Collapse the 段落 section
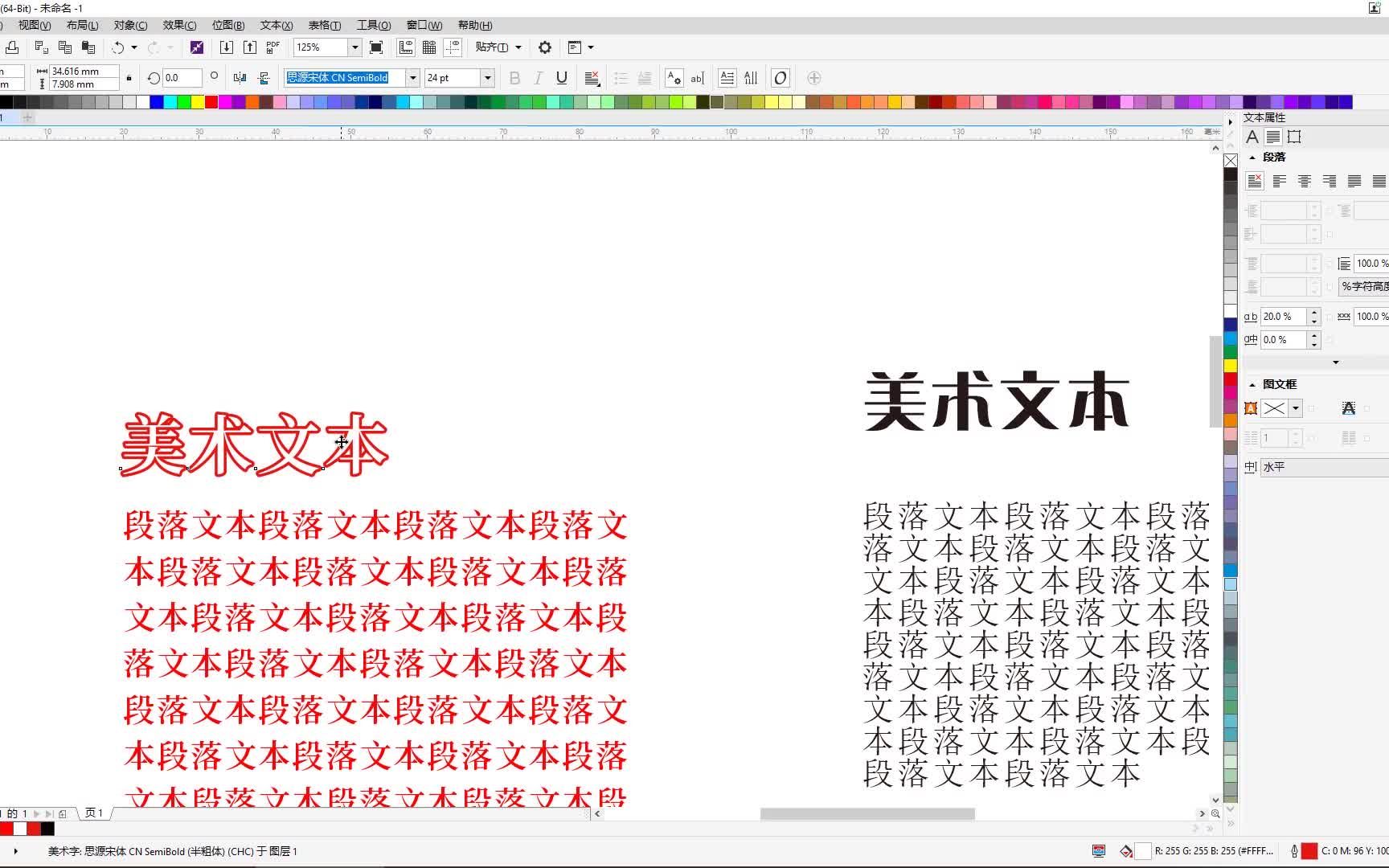1389x868 pixels. pos(1252,158)
